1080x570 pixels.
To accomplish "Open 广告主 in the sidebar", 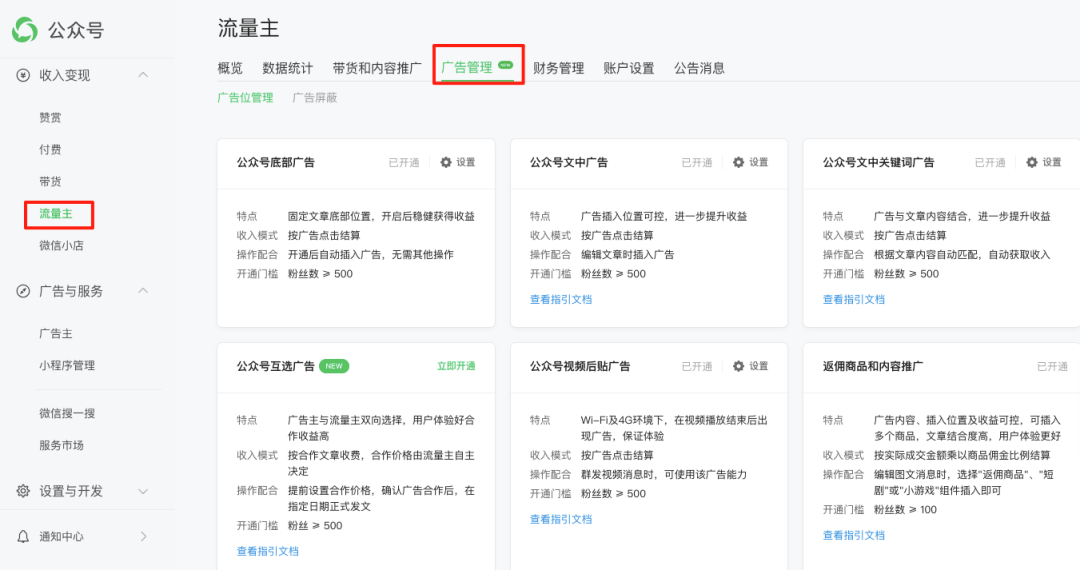I will tap(56, 334).
